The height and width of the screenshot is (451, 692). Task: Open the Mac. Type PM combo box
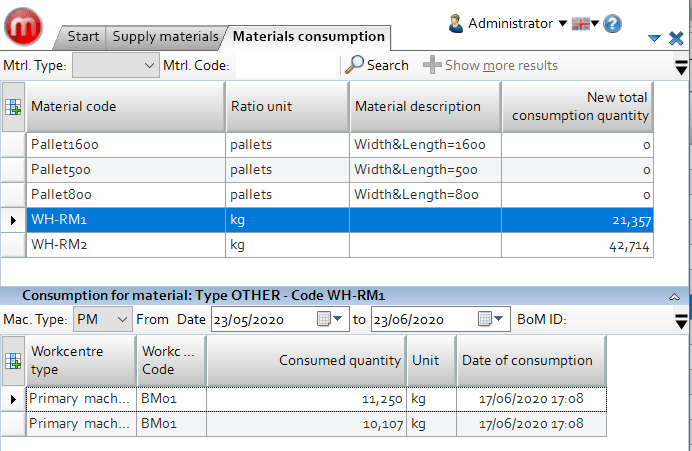[102, 319]
